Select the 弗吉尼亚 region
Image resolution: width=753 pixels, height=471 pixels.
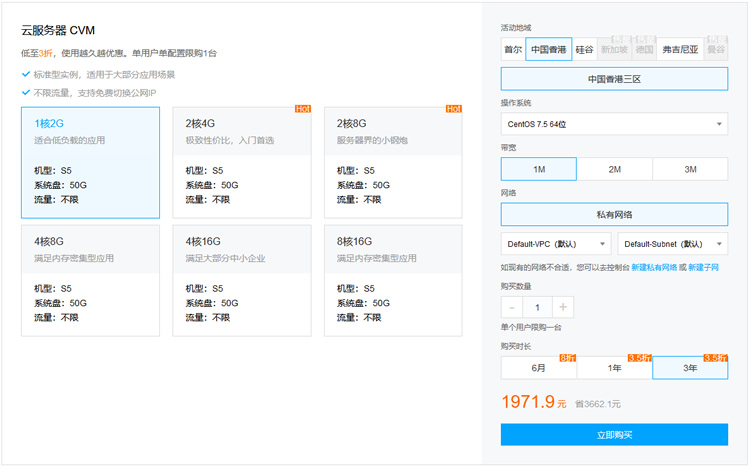pyautogui.click(x=680, y=49)
